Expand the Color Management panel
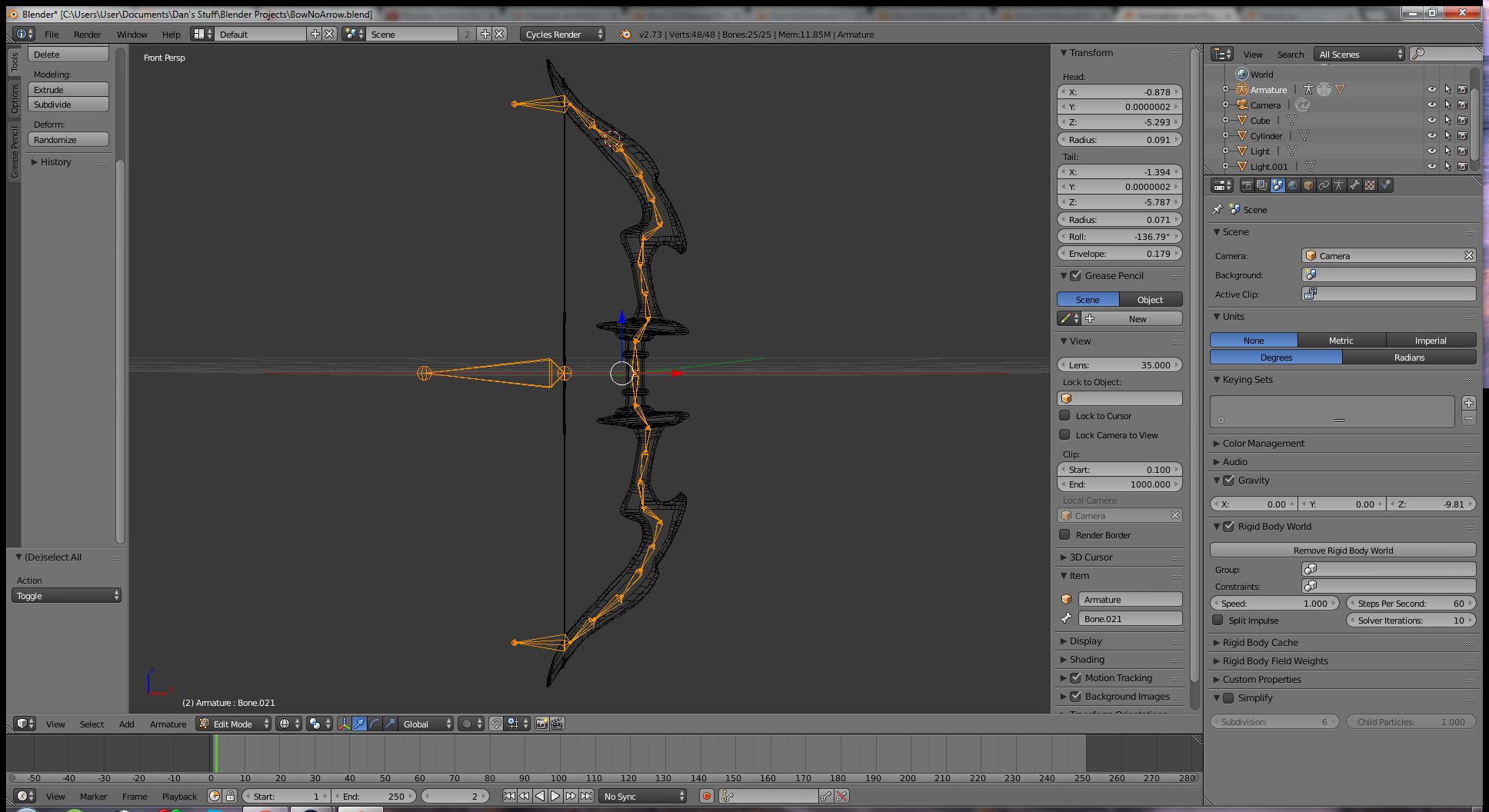The height and width of the screenshot is (812, 1489). (x=1264, y=443)
